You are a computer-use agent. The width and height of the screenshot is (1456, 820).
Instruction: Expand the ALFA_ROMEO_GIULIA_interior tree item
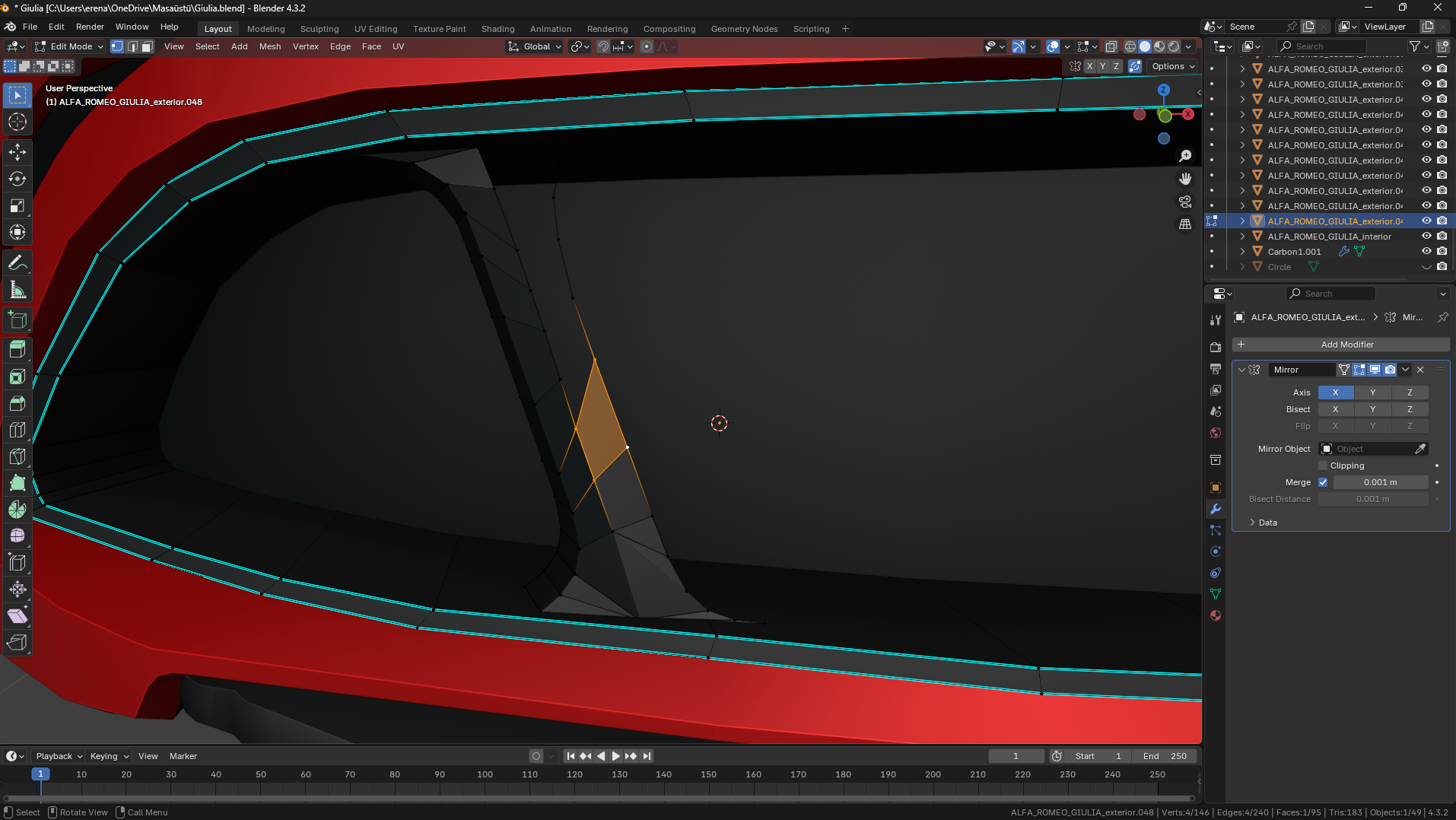click(1242, 237)
